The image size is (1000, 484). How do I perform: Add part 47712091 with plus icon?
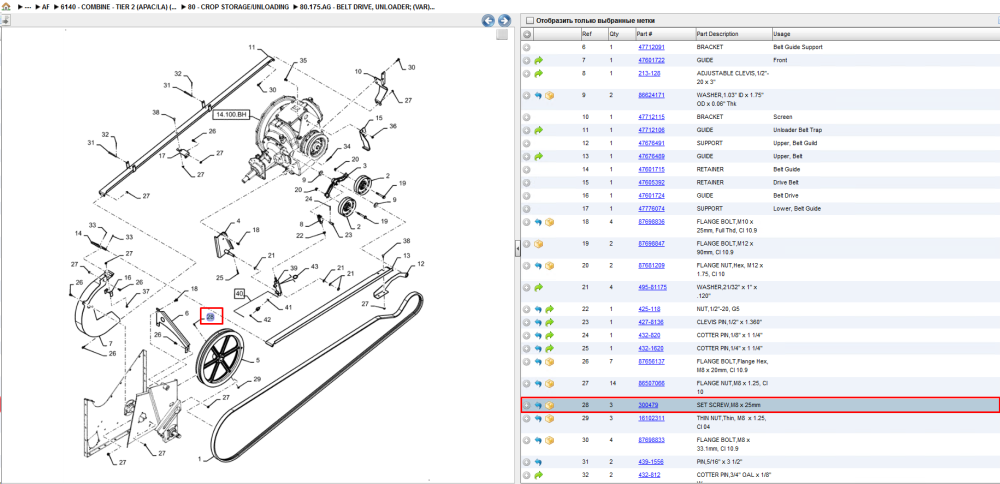click(527, 47)
